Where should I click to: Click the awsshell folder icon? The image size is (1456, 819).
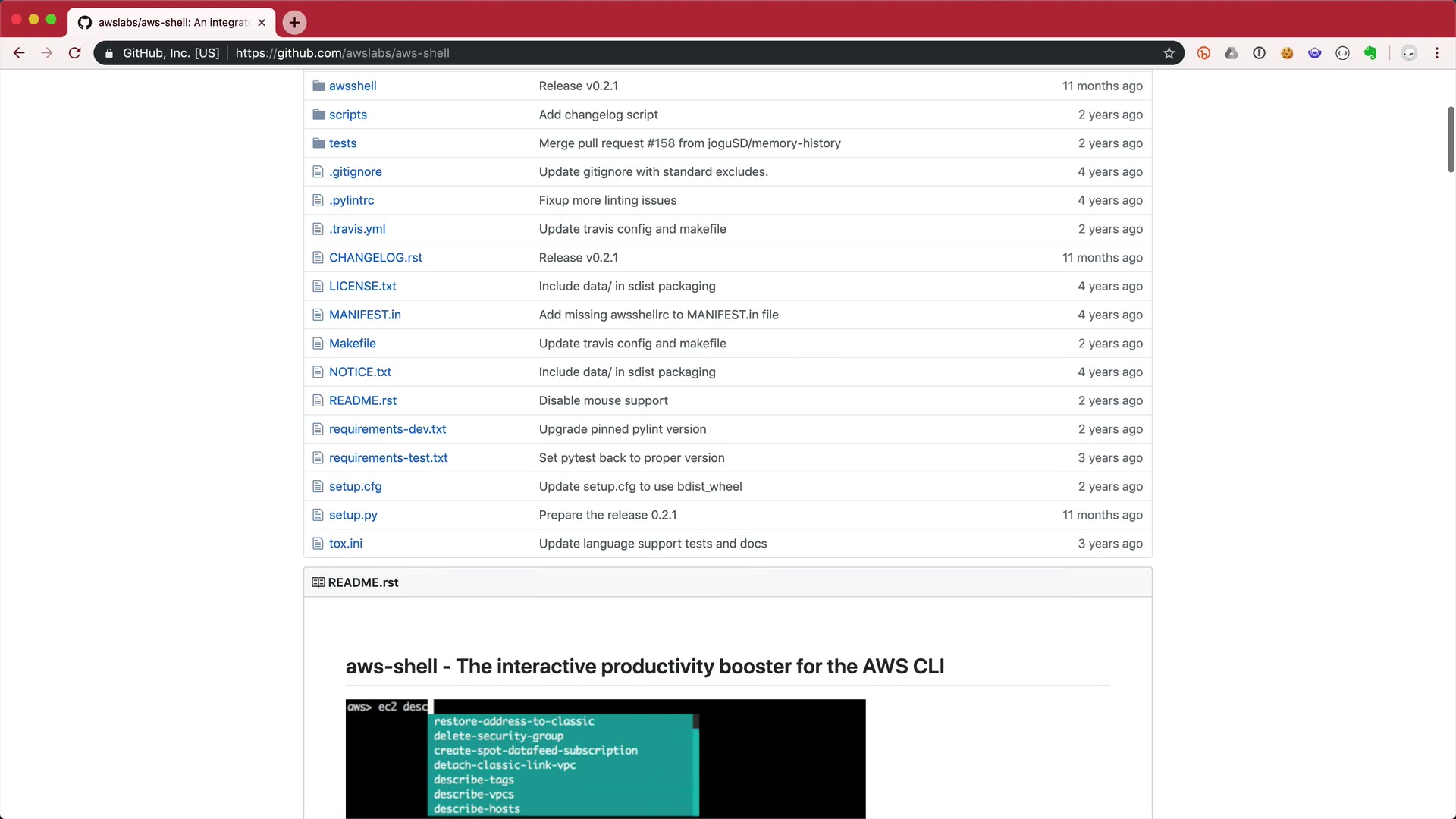318,86
